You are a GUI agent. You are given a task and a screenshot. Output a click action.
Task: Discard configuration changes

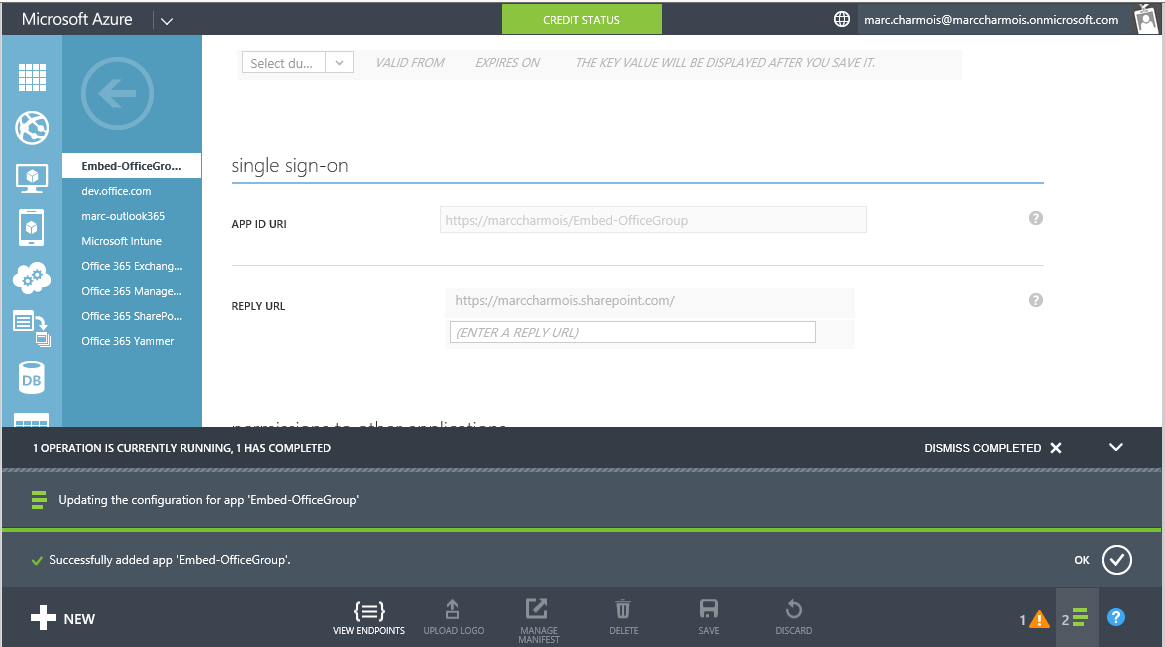[x=794, y=618]
